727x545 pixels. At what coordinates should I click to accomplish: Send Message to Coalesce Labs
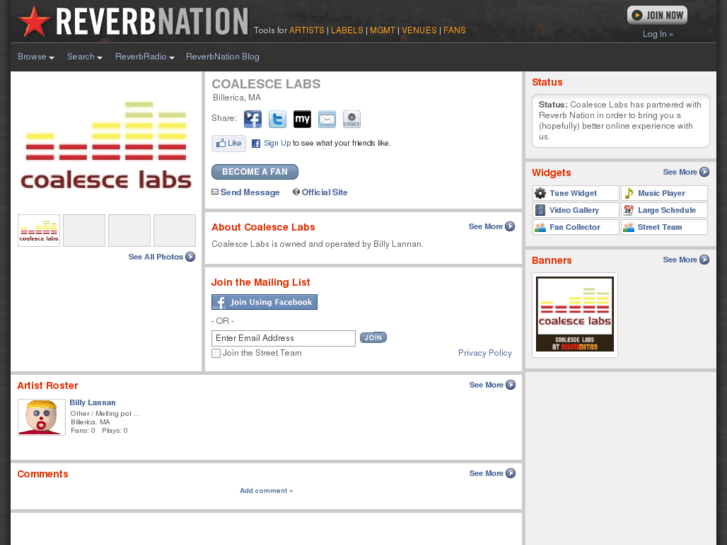(x=246, y=192)
